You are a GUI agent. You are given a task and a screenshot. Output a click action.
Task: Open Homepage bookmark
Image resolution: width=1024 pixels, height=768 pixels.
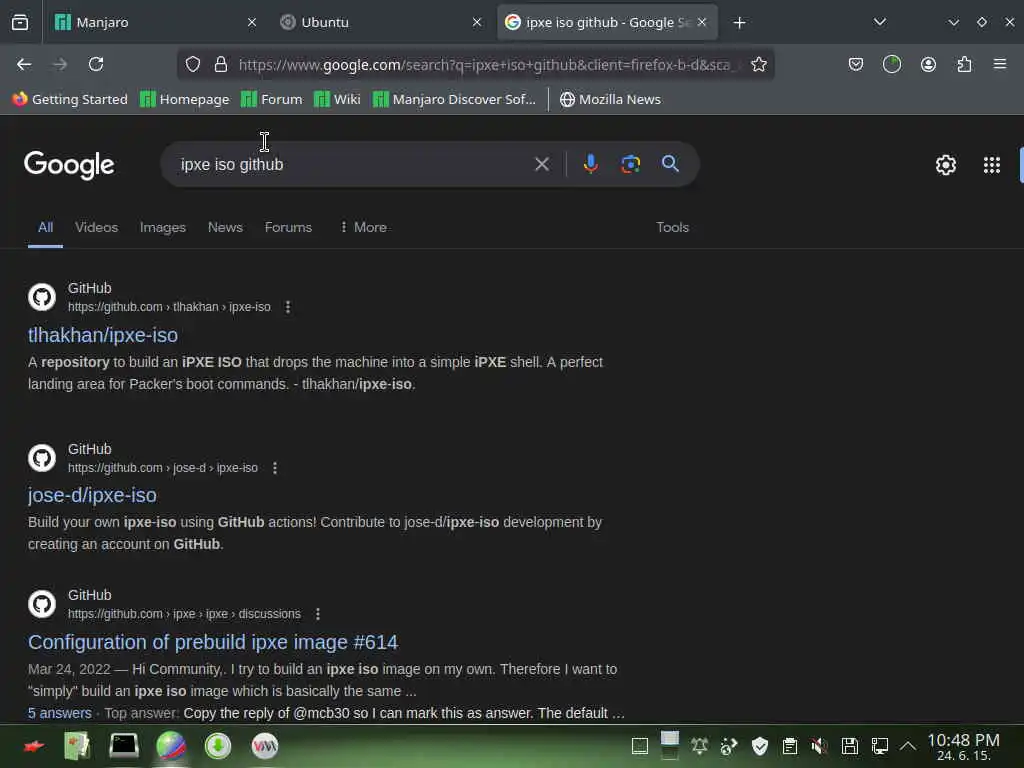185,99
